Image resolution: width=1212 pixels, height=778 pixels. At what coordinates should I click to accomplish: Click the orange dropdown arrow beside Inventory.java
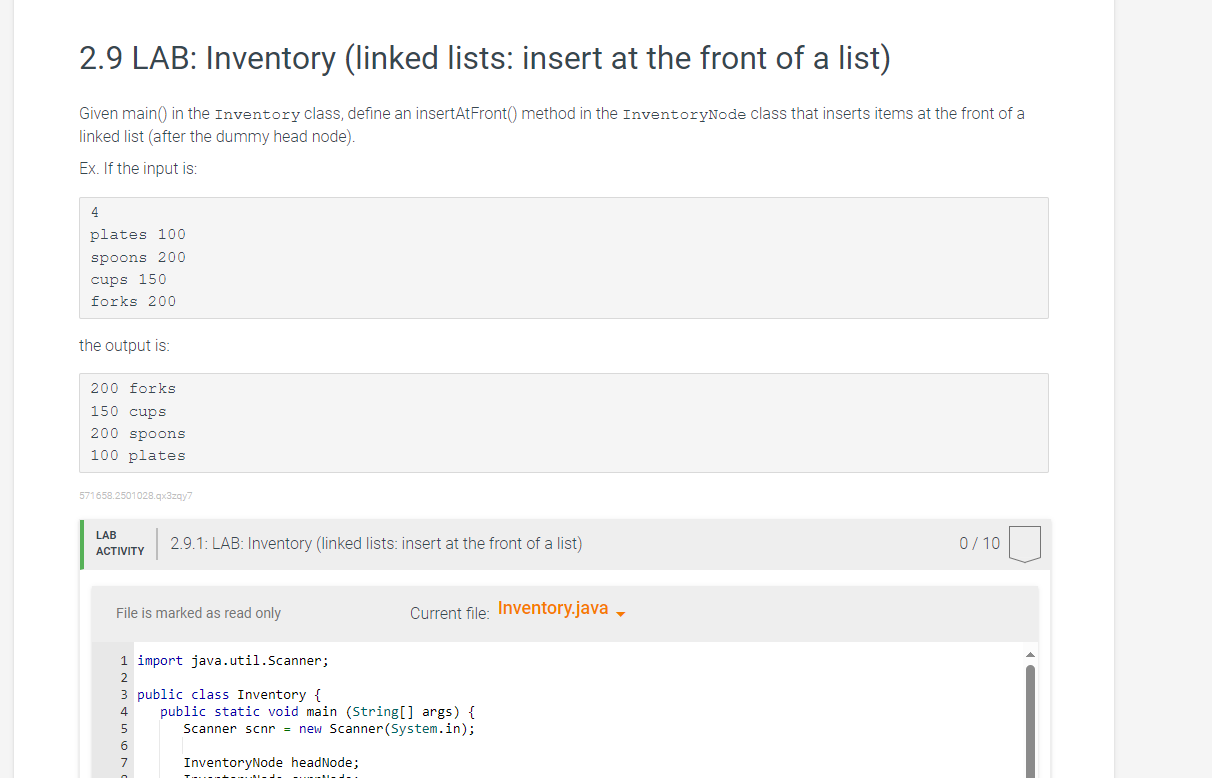point(620,614)
